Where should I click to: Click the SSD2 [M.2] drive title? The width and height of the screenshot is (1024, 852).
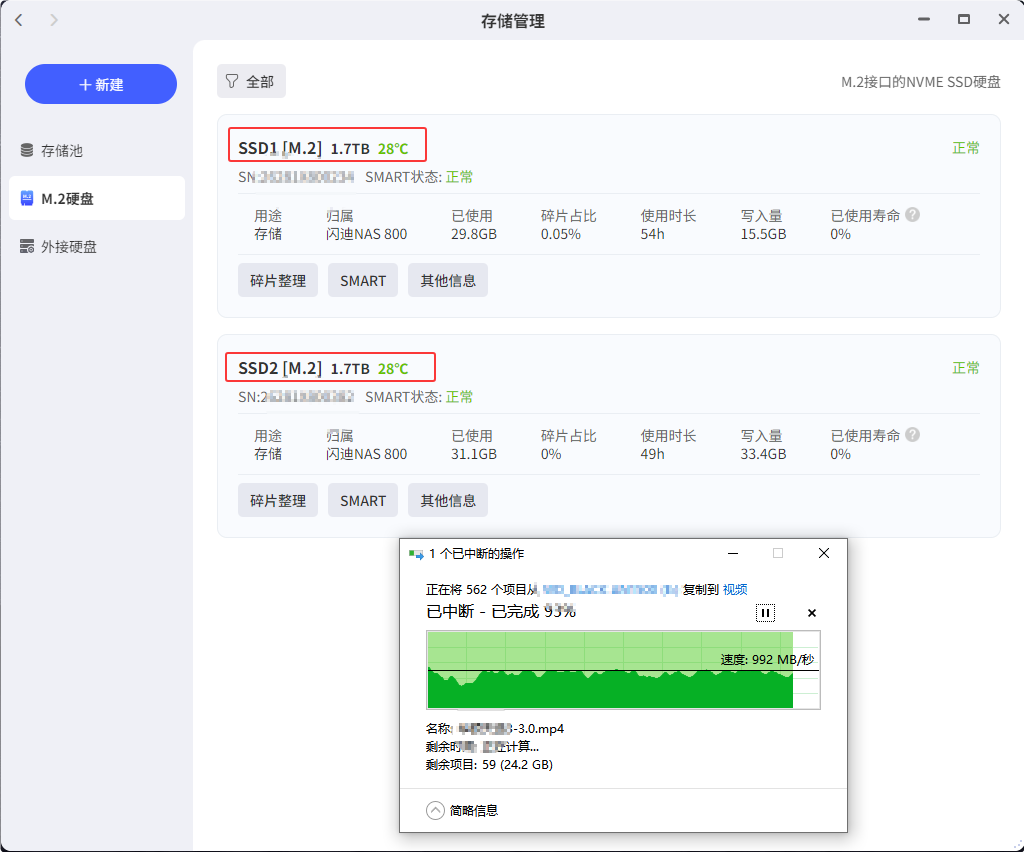click(280, 368)
